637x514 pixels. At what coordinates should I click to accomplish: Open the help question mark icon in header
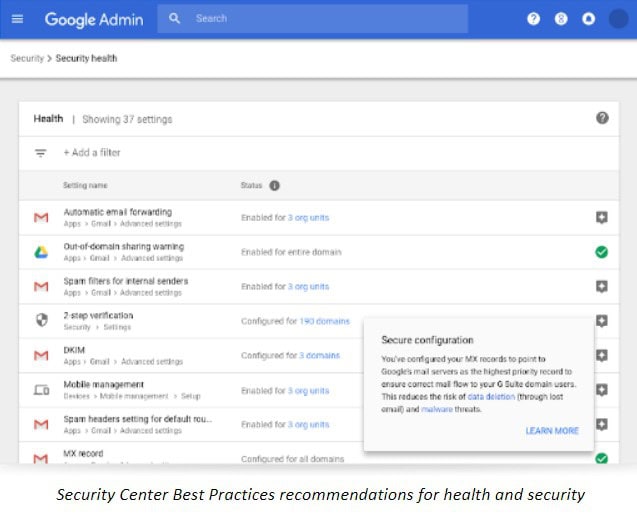click(533, 19)
